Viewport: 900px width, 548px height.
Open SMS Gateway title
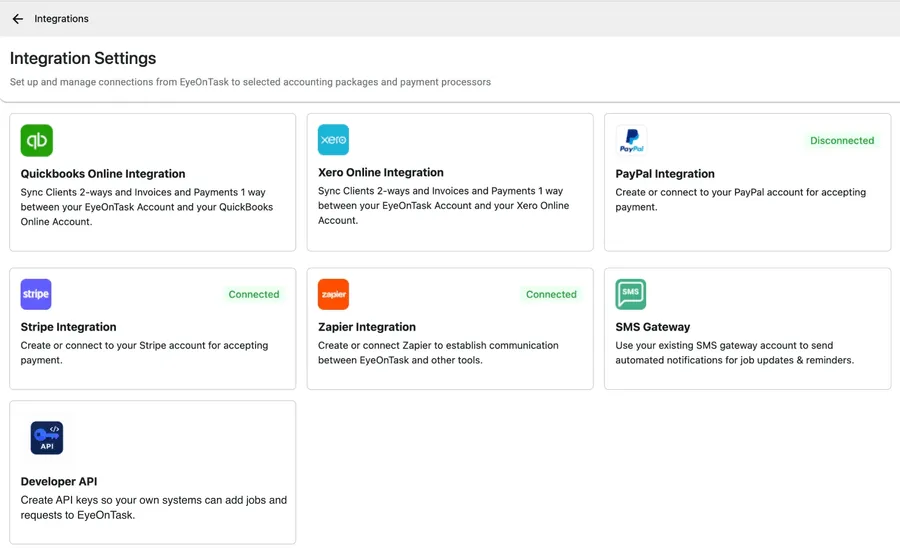653,327
